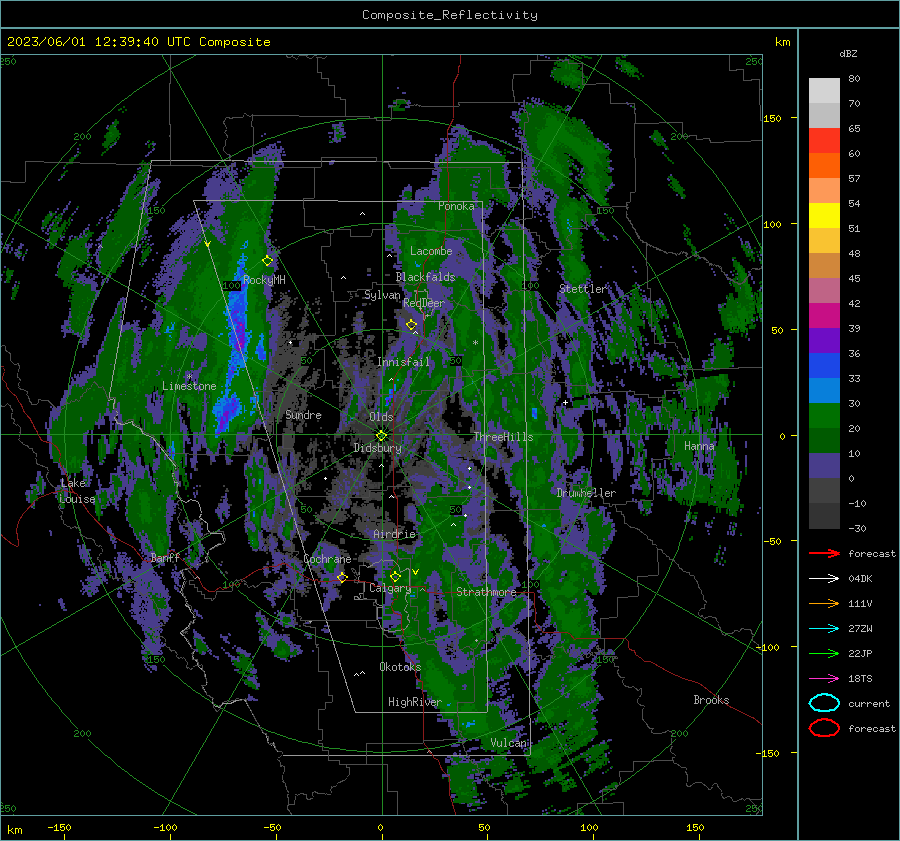The width and height of the screenshot is (900, 841).
Task: Click the Drumheller label
Action: pos(586,493)
